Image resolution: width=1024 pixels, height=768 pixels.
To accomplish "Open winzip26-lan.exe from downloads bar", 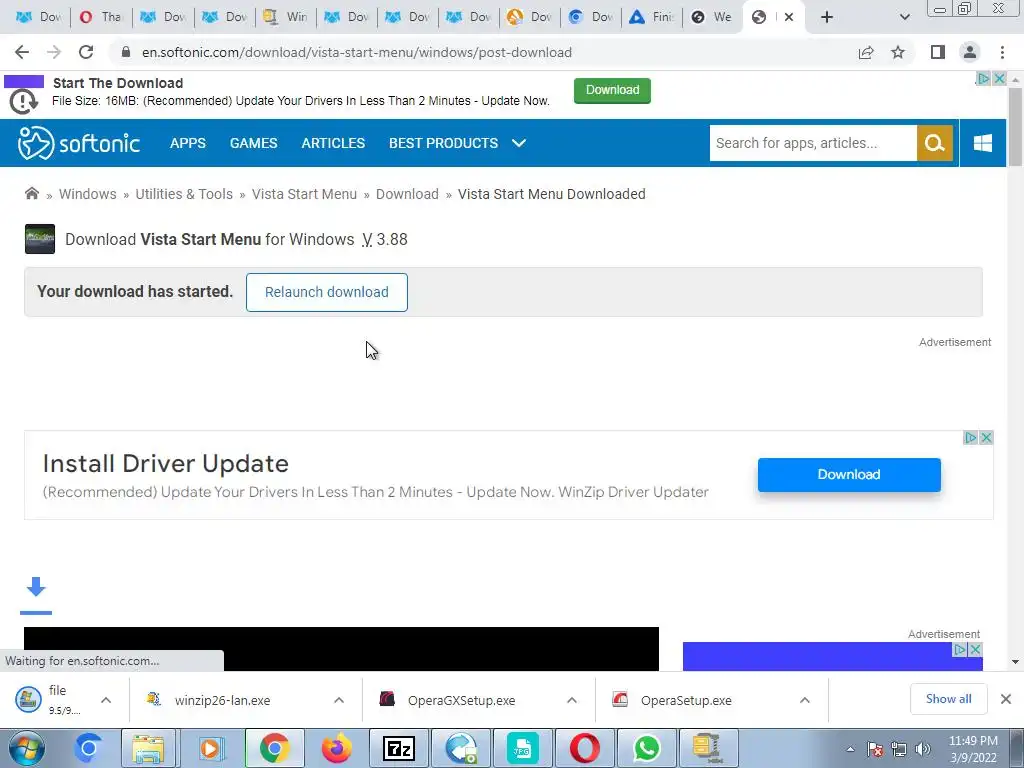I will click(x=222, y=700).
